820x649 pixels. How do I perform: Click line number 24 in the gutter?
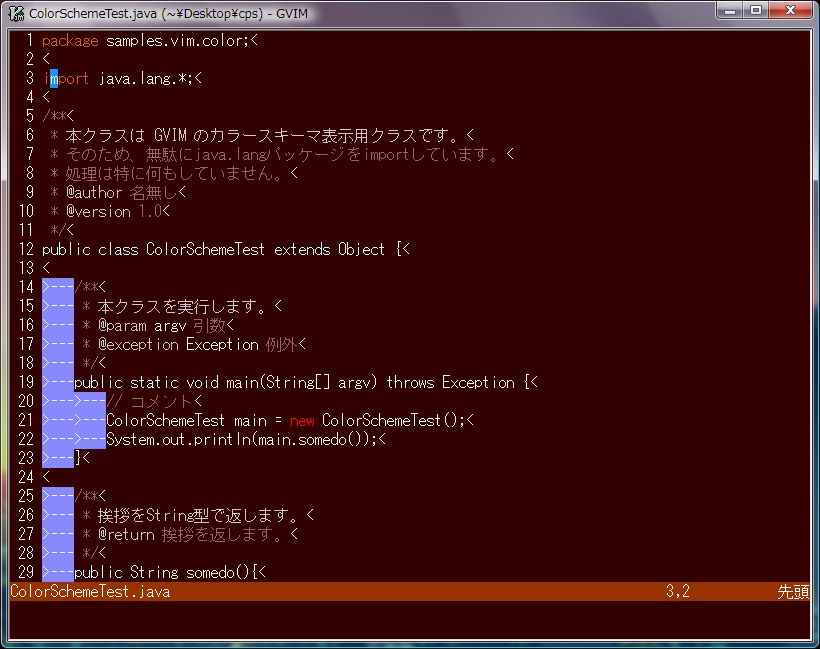click(x=26, y=477)
